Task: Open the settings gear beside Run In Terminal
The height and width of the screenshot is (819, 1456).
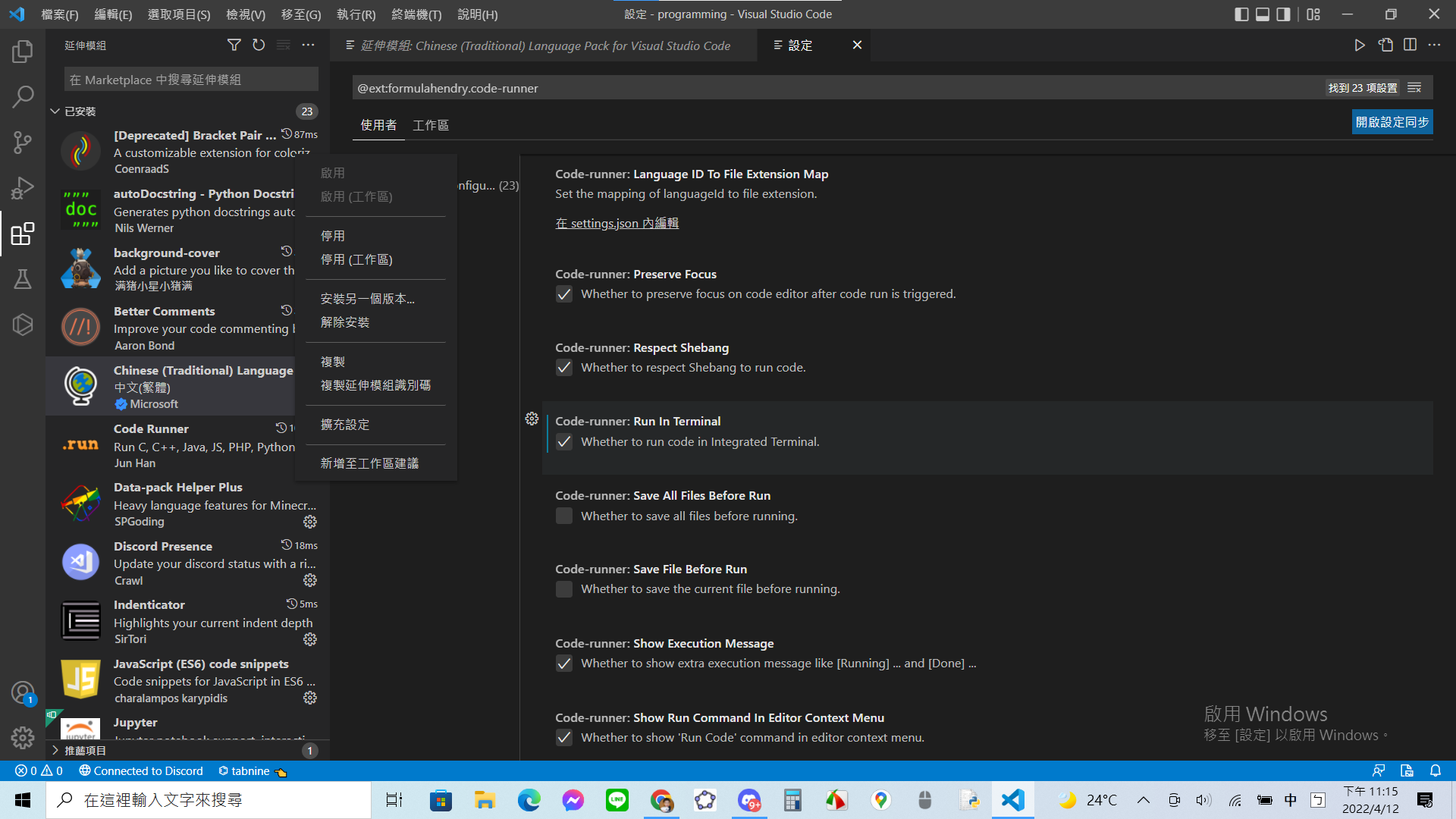Action: point(532,419)
